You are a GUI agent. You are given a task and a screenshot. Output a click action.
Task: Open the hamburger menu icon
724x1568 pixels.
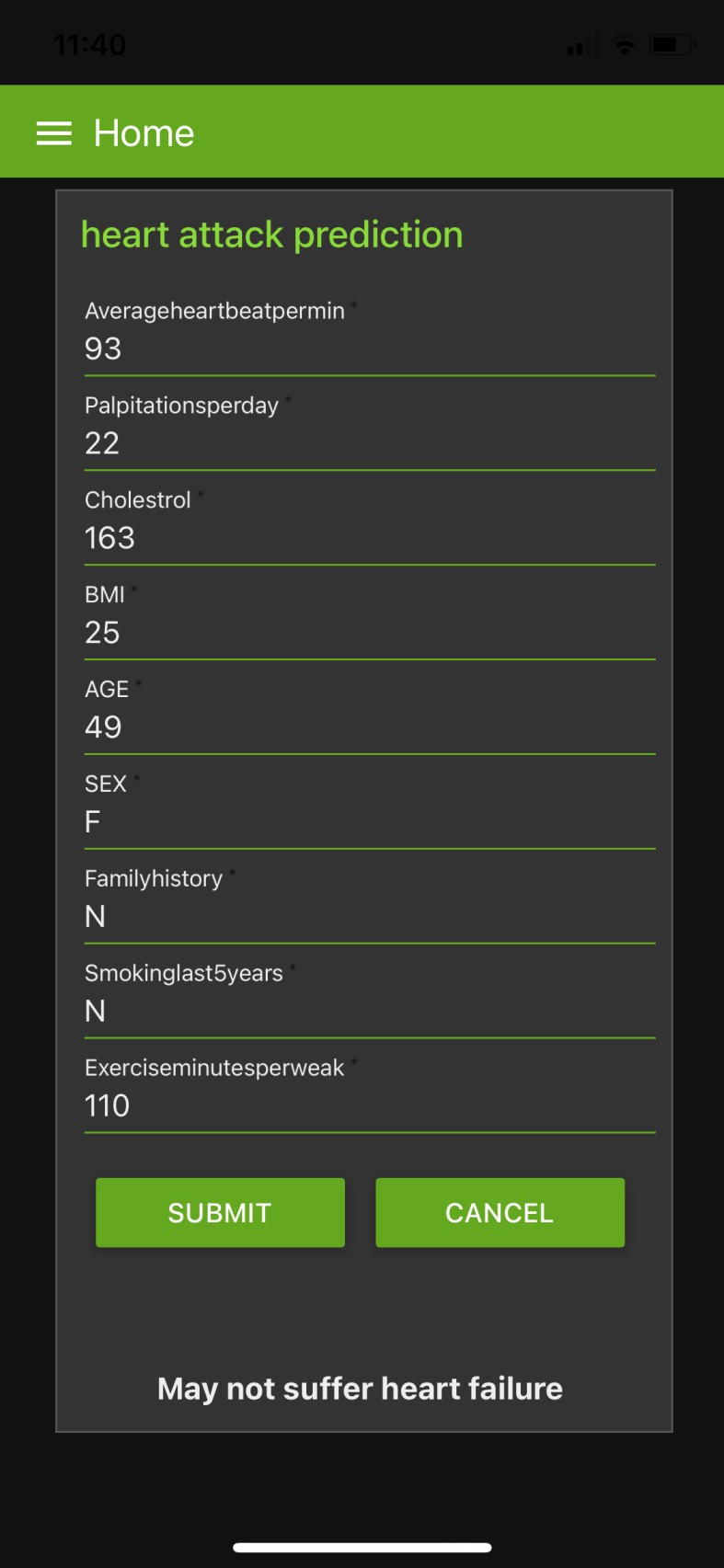54,133
